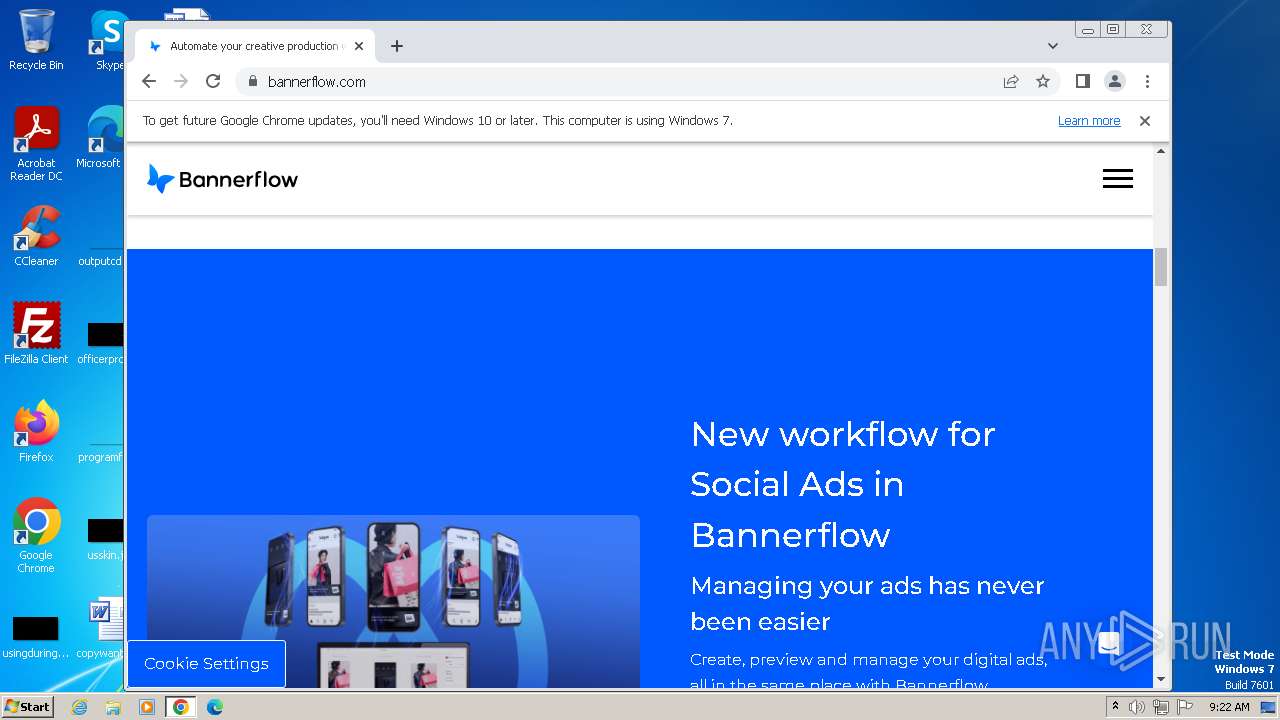The width and height of the screenshot is (1280, 720).
Task: Open CCleaner desktop shortcut
Action: pos(36,236)
